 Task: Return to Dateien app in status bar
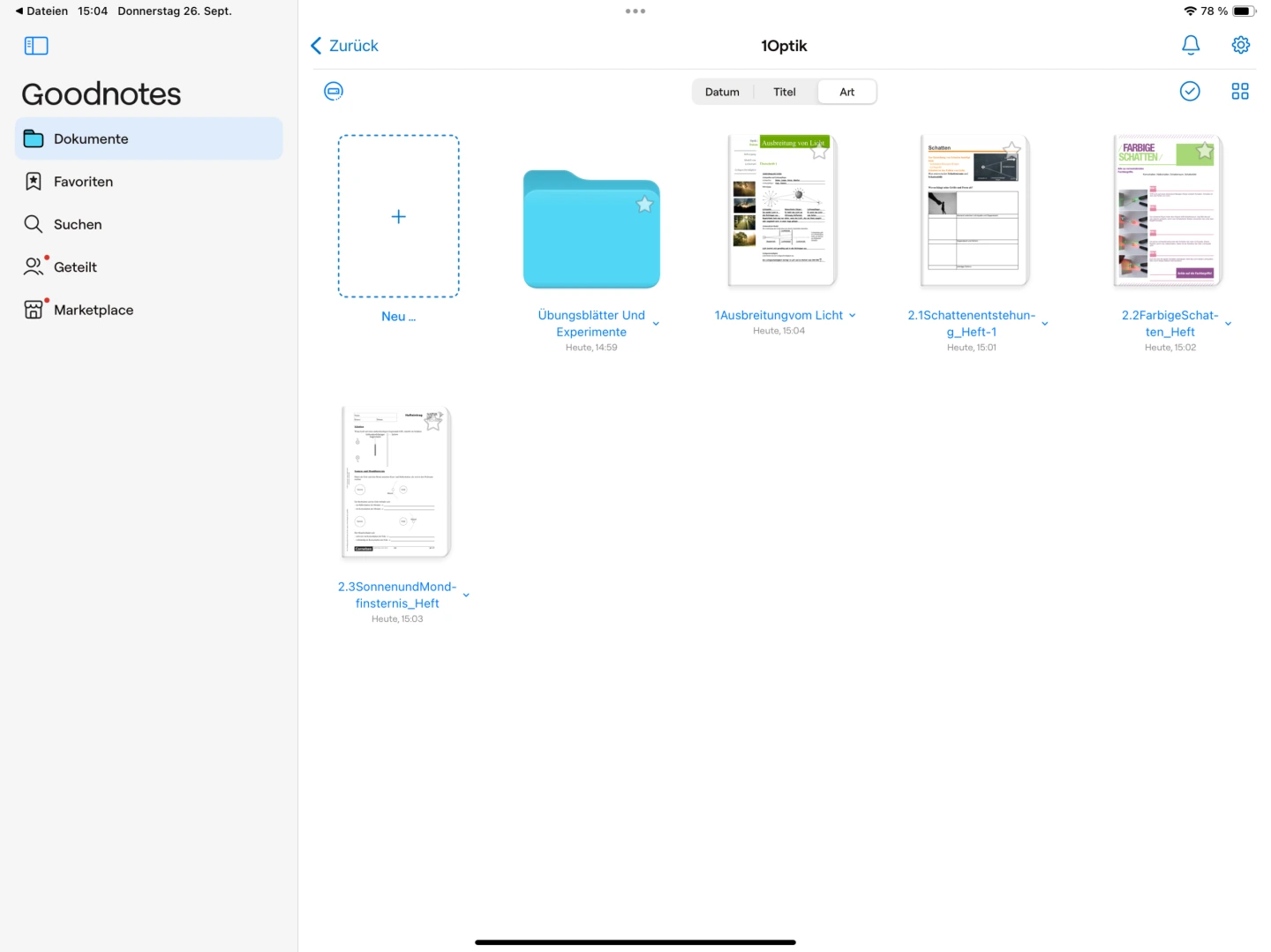pyautogui.click(x=41, y=11)
